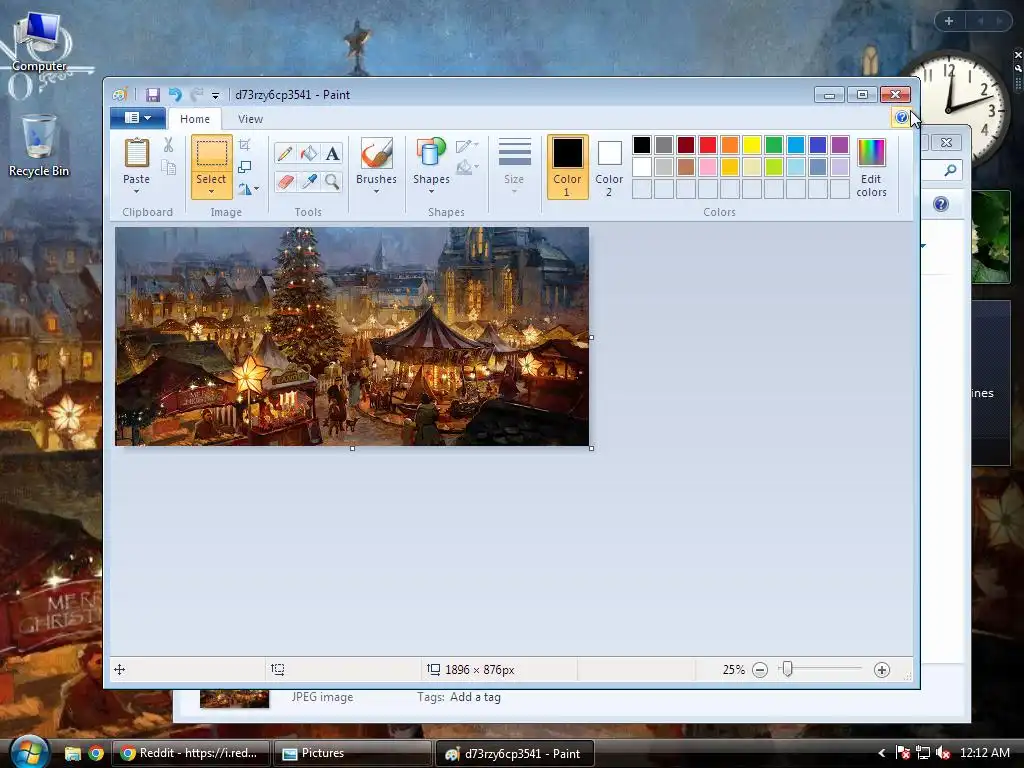The image size is (1024, 768).
Task: Show hidden tray icons arrow
Action: pyautogui.click(x=882, y=753)
